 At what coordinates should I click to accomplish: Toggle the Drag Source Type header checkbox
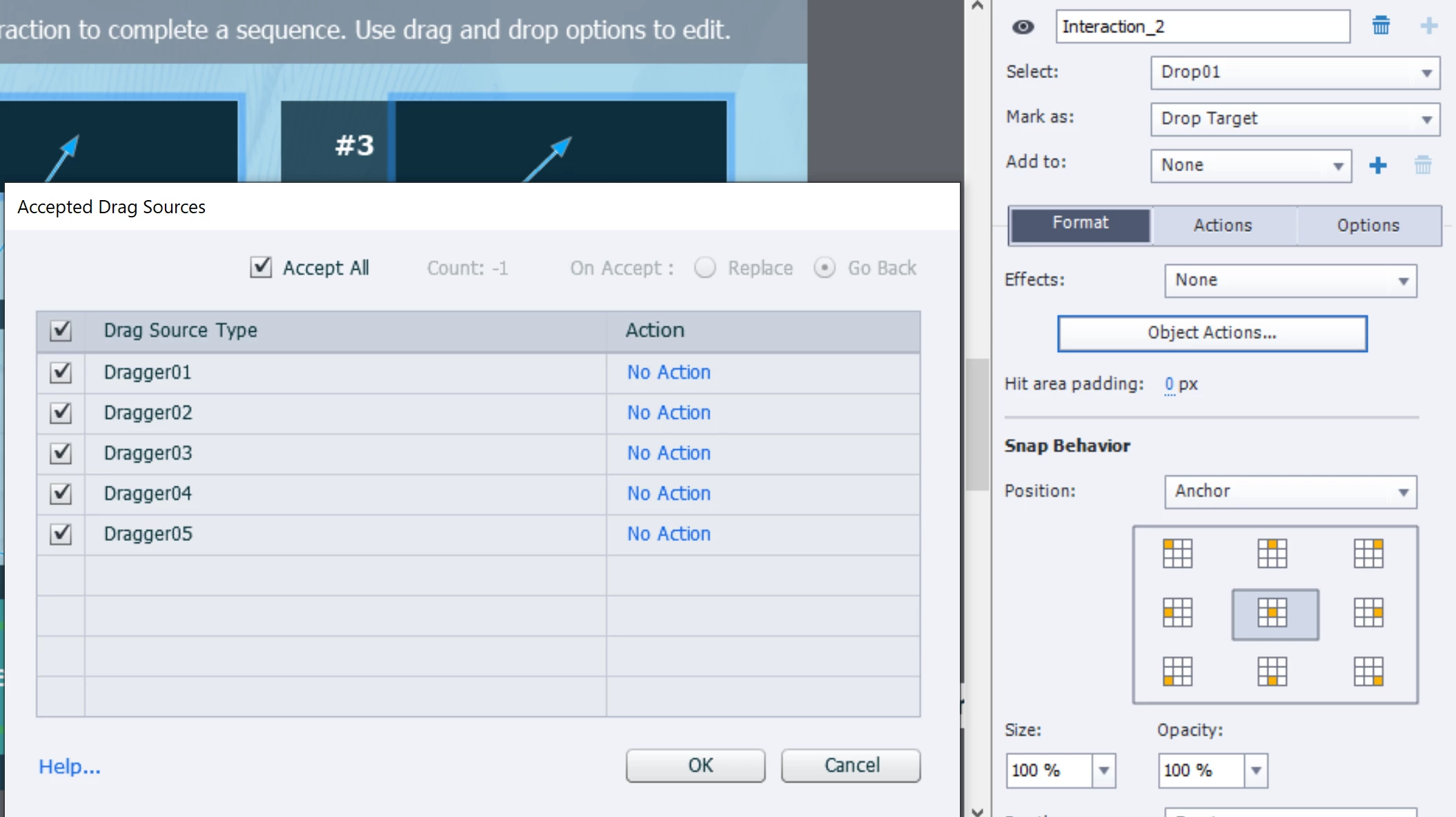click(x=61, y=331)
